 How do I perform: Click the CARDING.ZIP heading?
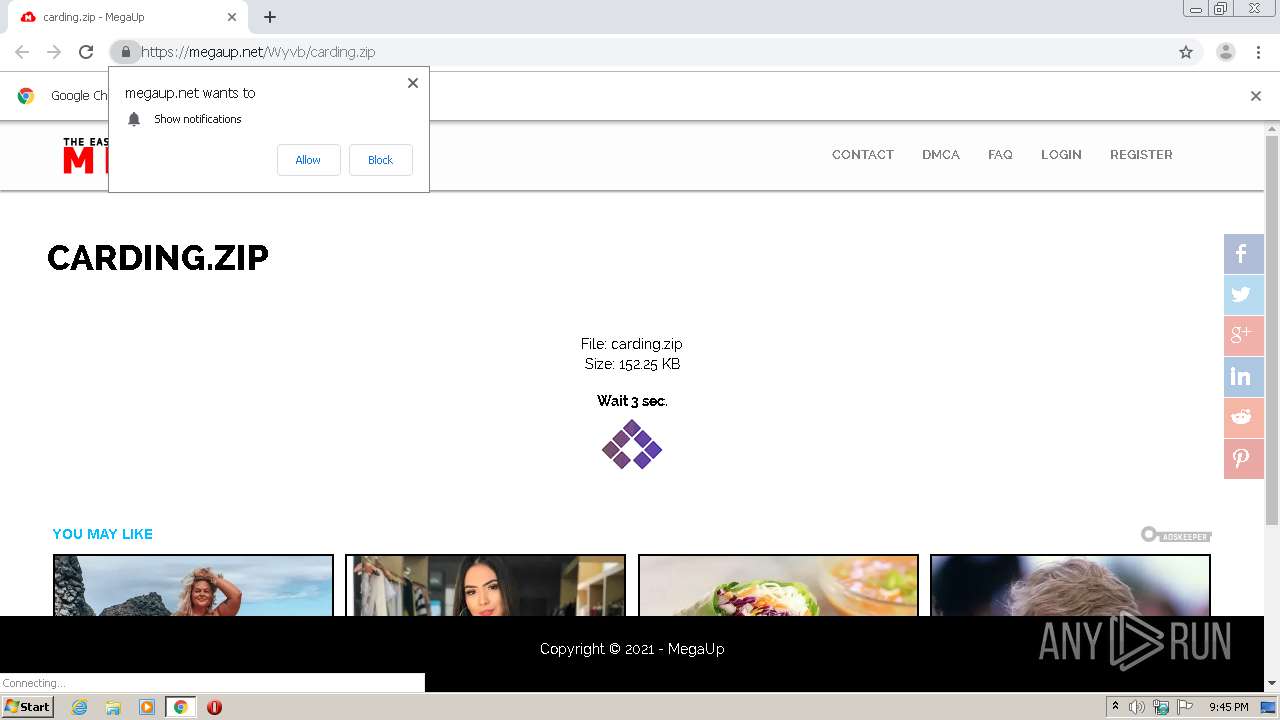pos(158,258)
